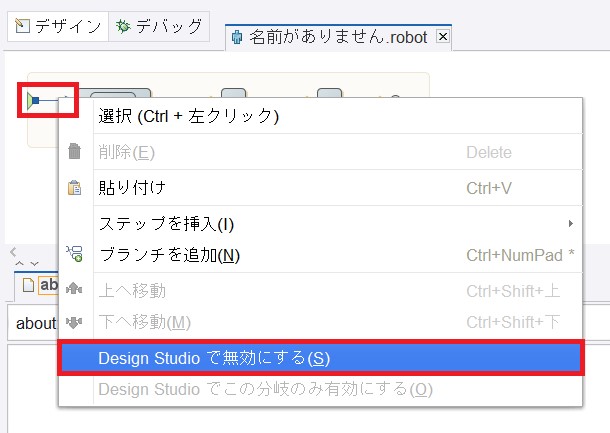Click the move-down arrow icon beside 下へ移動
Screen dimensions: 610x433
[74, 322]
